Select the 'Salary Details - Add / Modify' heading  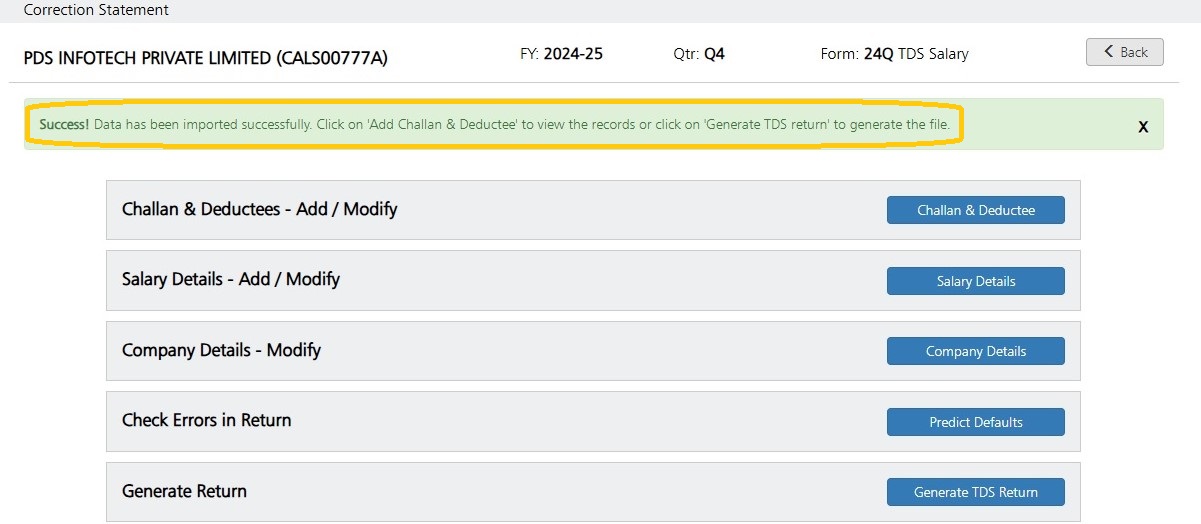[x=231, y=280]
